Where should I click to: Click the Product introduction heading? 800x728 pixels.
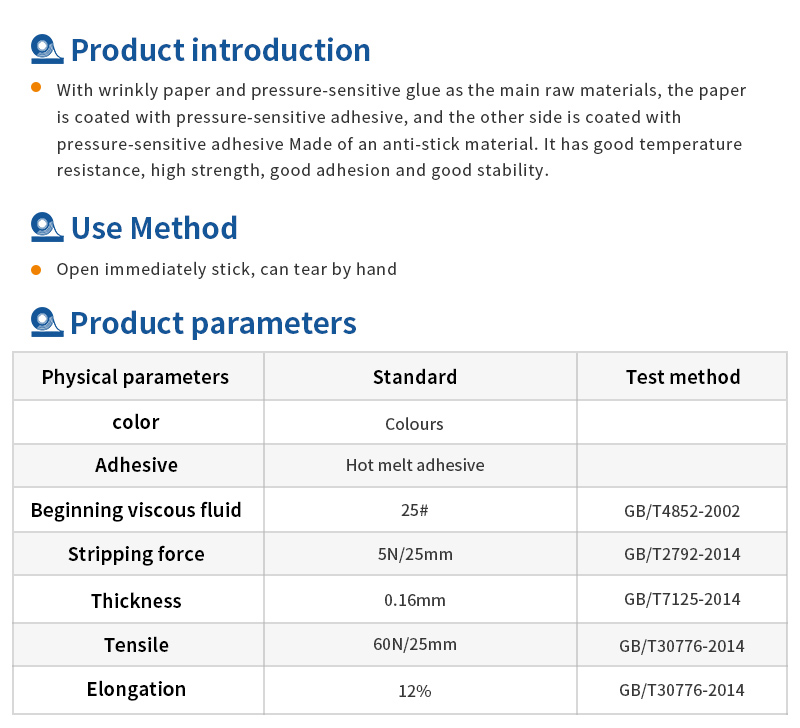point(220,50)
